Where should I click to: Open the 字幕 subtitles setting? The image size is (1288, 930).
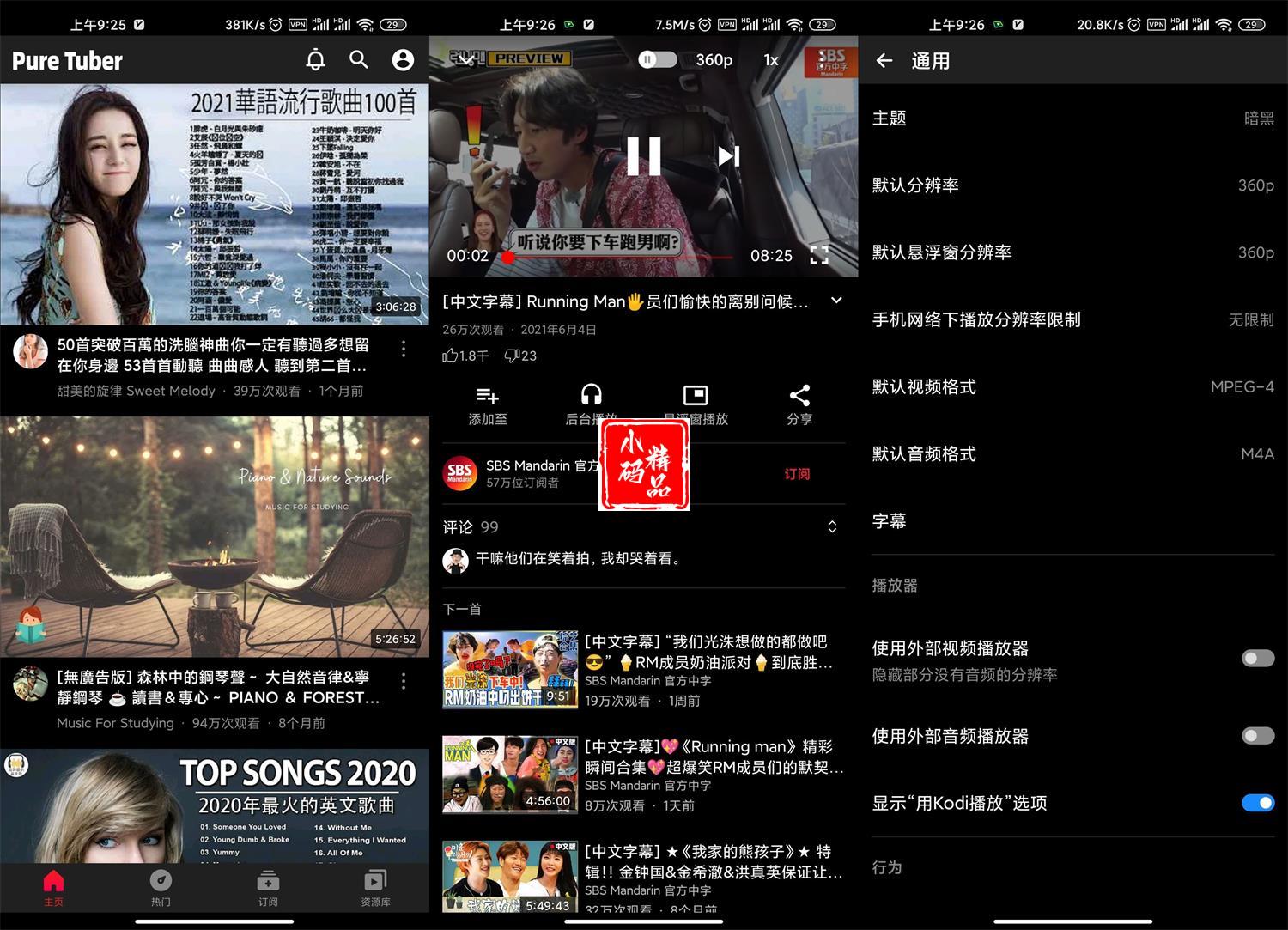pos(1073,520)
